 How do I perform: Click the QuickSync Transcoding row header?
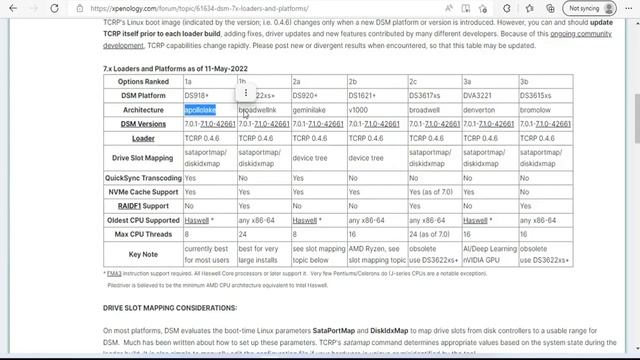[143, 178]
